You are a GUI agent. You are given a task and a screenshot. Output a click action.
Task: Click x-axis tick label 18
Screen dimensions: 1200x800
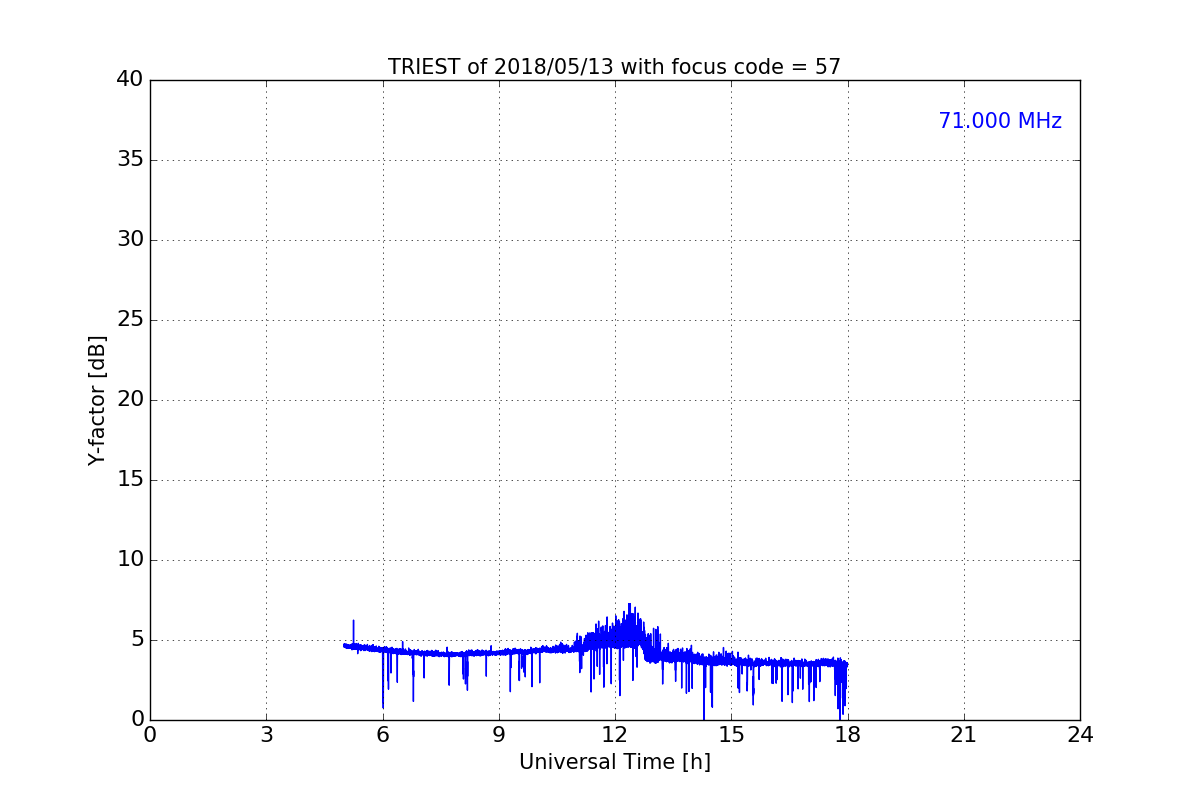848,735
